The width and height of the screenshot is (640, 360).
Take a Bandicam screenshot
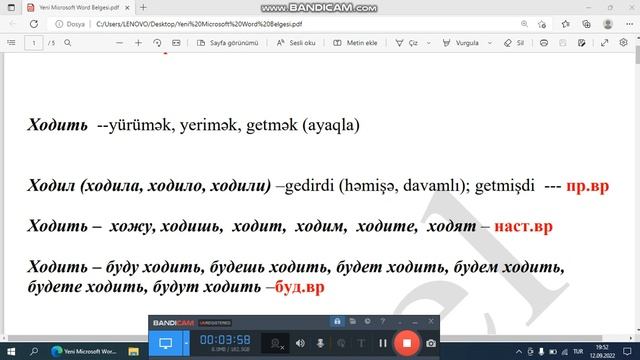point(431,344)
